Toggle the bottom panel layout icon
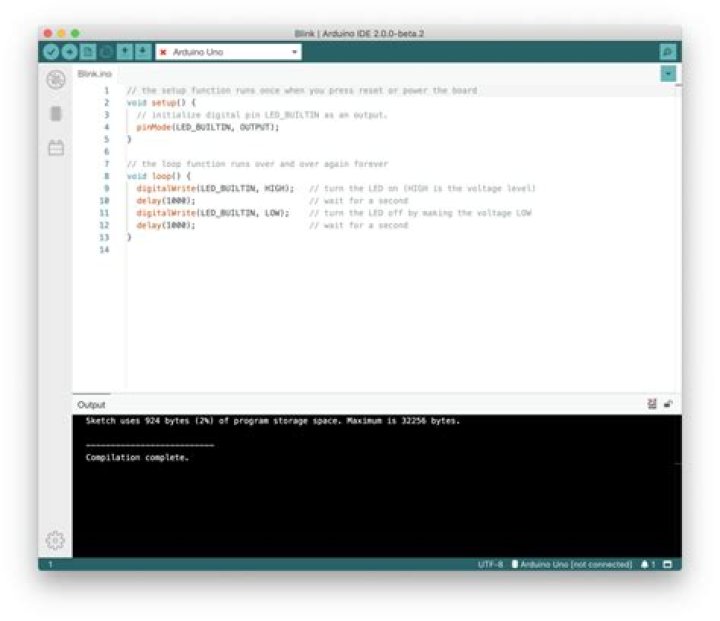This screenshot has height=621, width=720. coord(668,564)
